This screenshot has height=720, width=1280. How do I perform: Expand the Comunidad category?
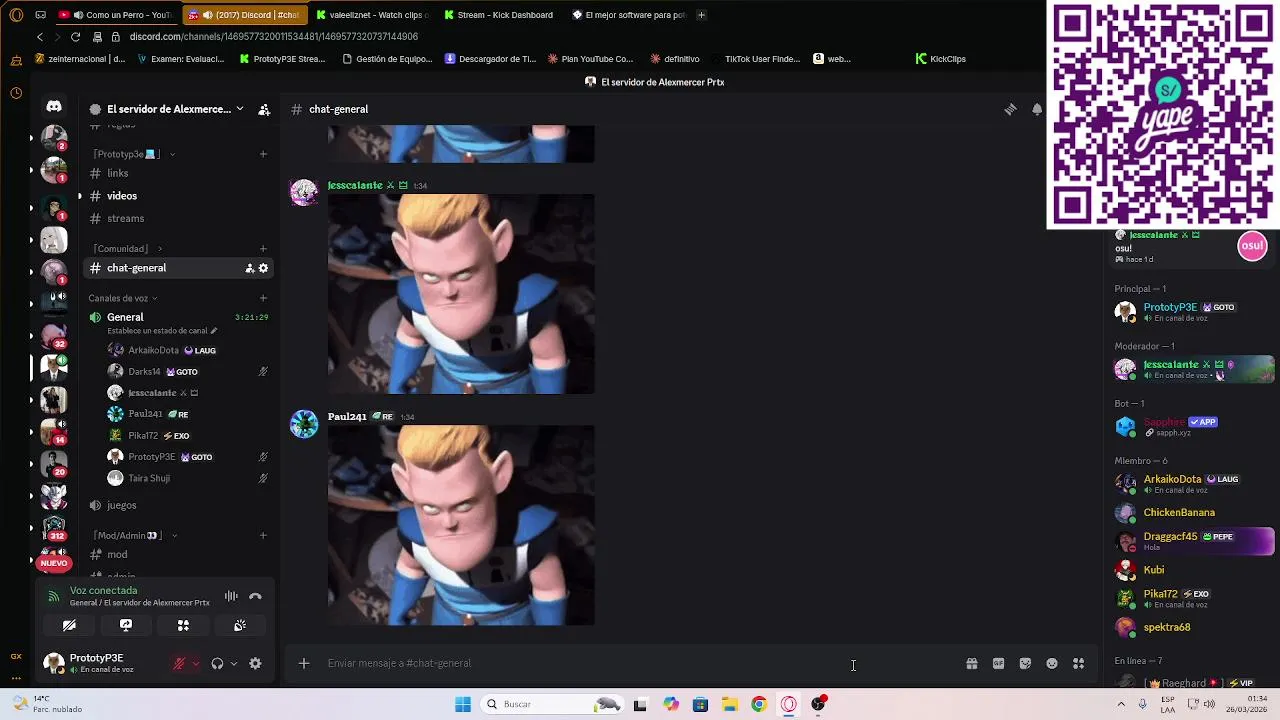point(127,248)
